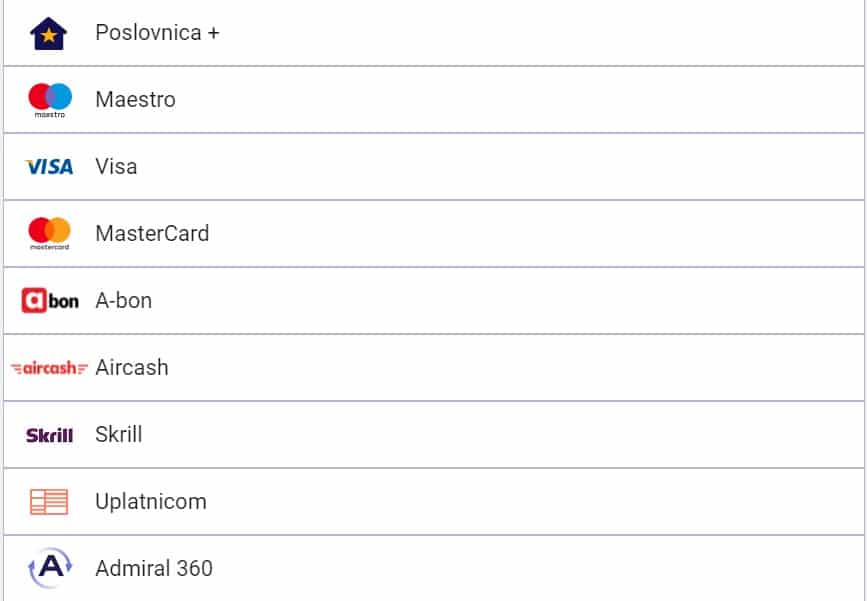Click the Visa logo icon
This screenshot has height=601, width=867.
(49, 166)
